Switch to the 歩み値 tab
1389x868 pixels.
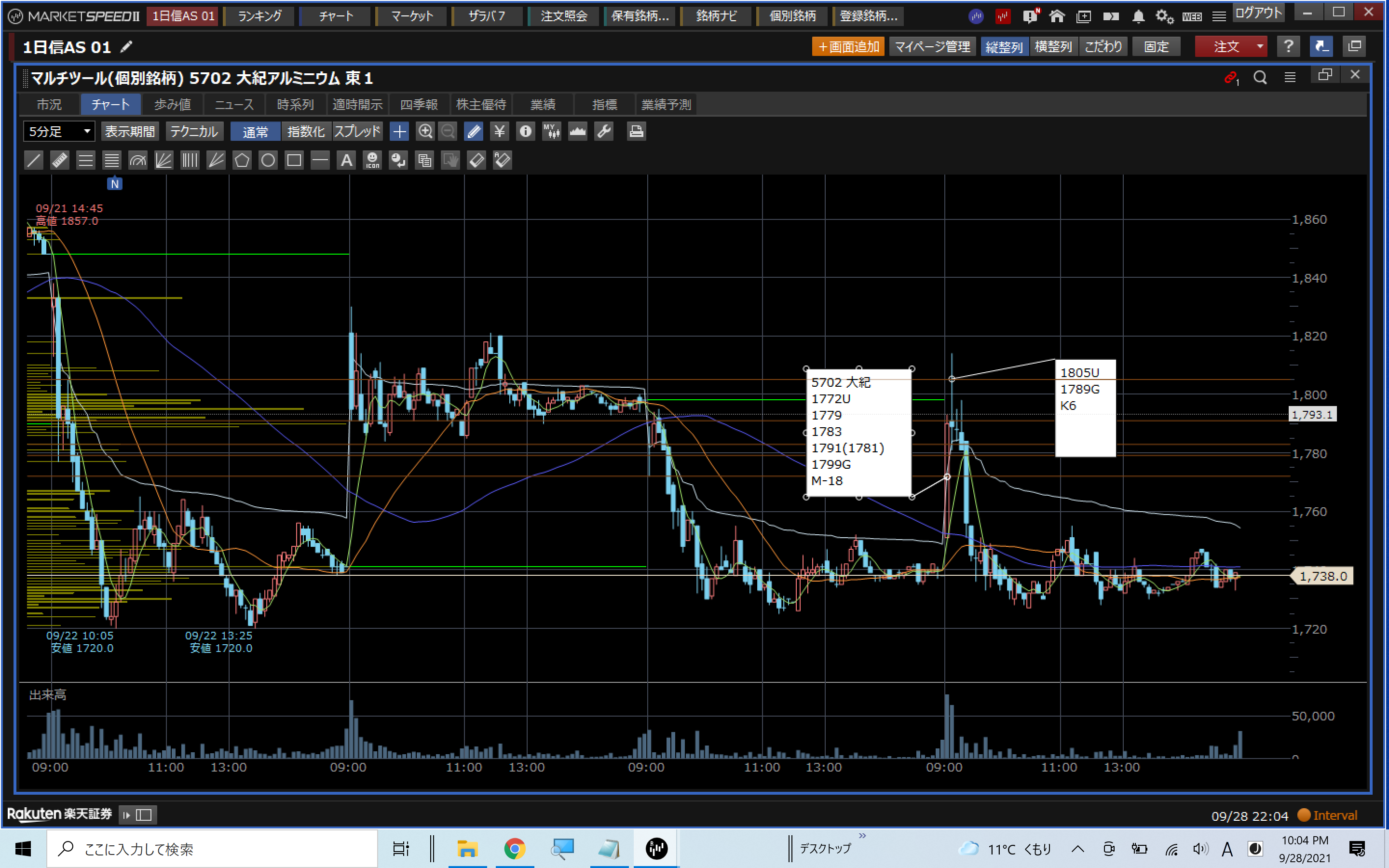[x=172, y=105]
